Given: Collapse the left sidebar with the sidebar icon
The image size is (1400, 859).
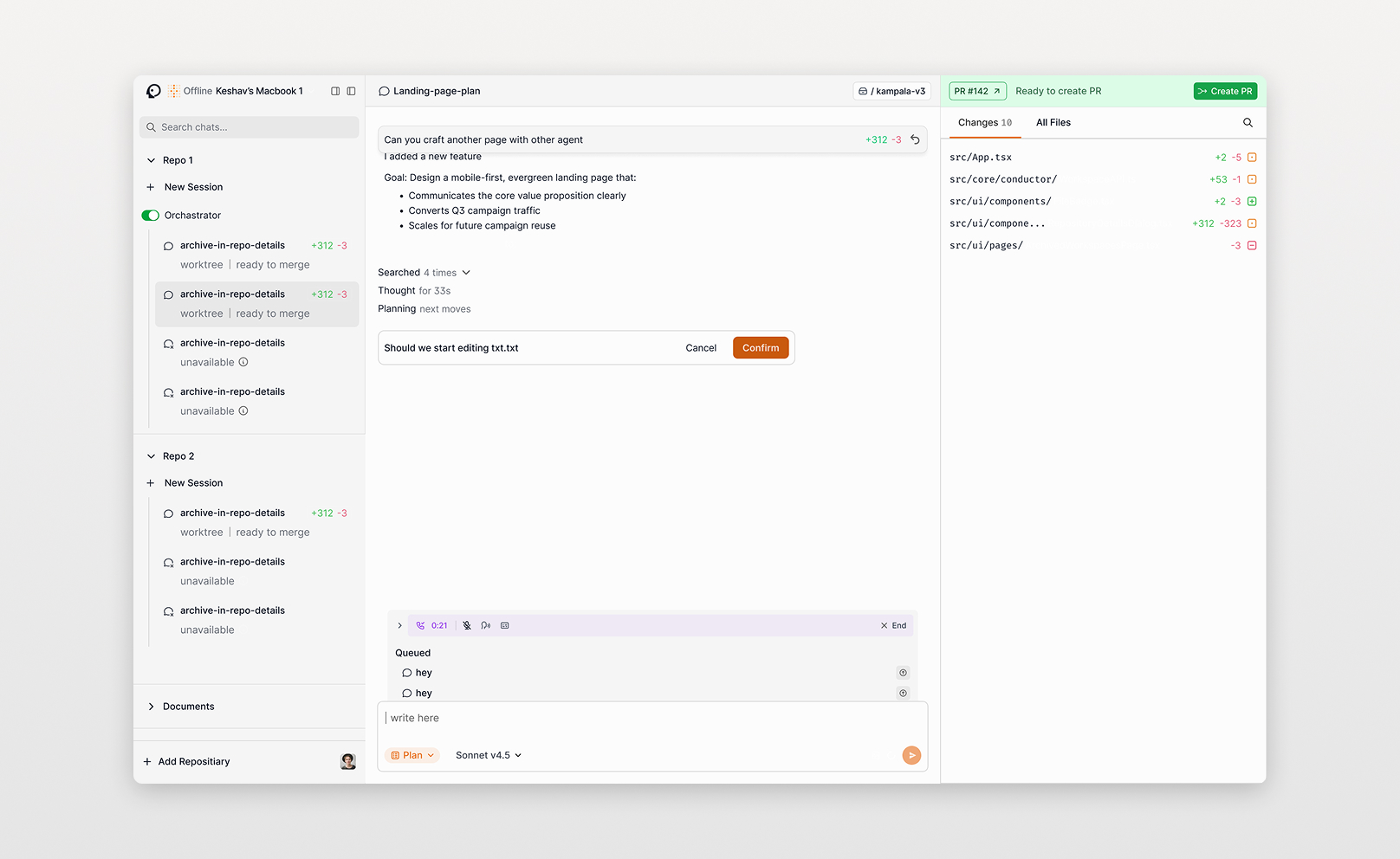Looking at the screenshot, I should (351, 91).
